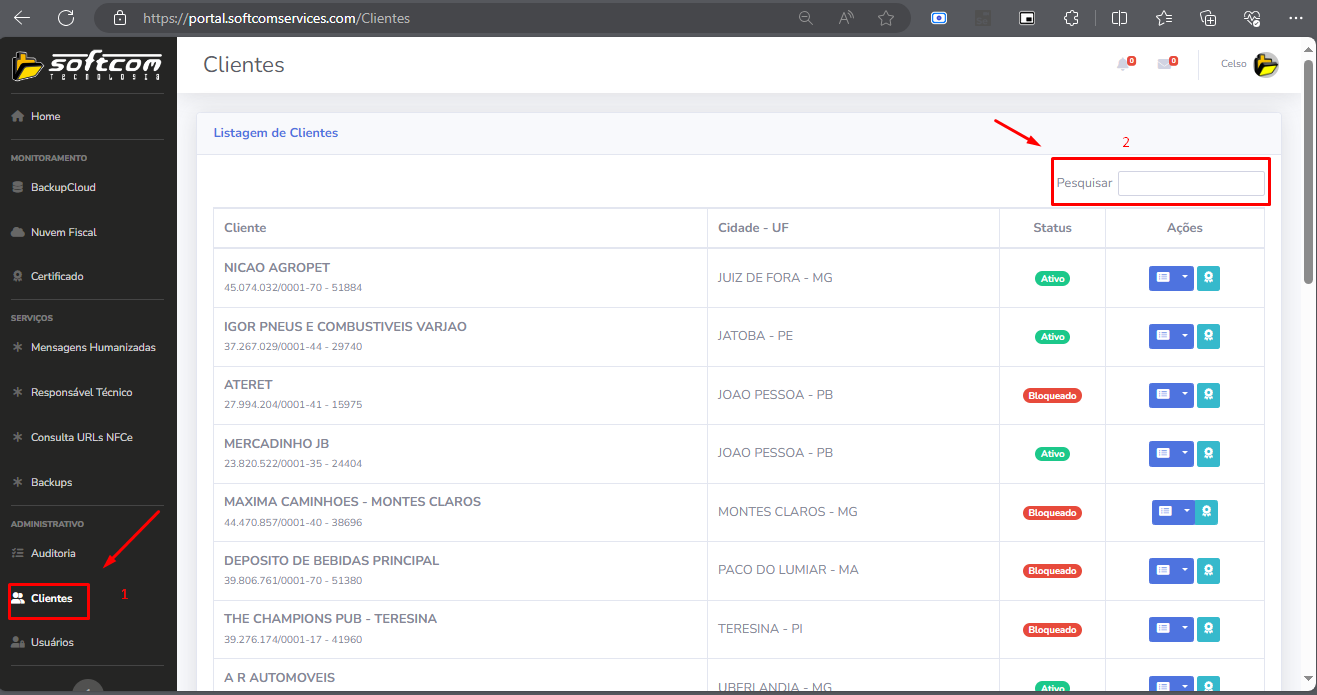
Task: Click the certificate badge button for MERCADINHO JB
Action: click(x=1208, y=454)
